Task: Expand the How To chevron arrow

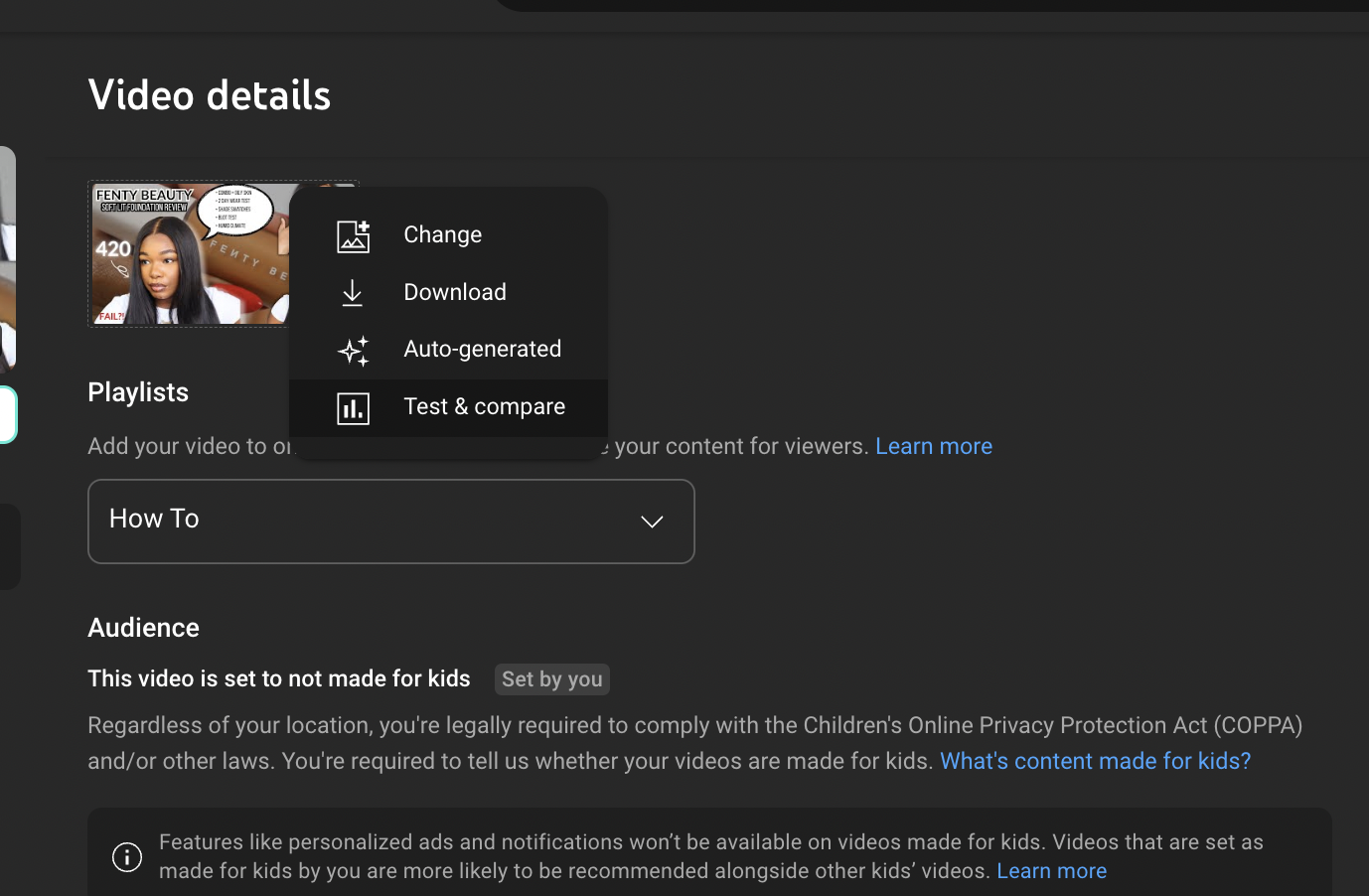Action: [x=652, y=522]
